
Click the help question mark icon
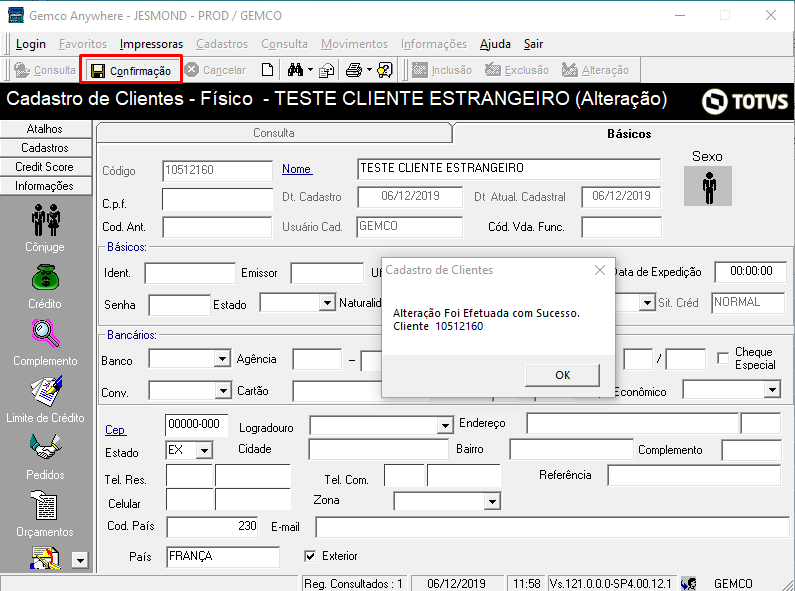point(385,70)
